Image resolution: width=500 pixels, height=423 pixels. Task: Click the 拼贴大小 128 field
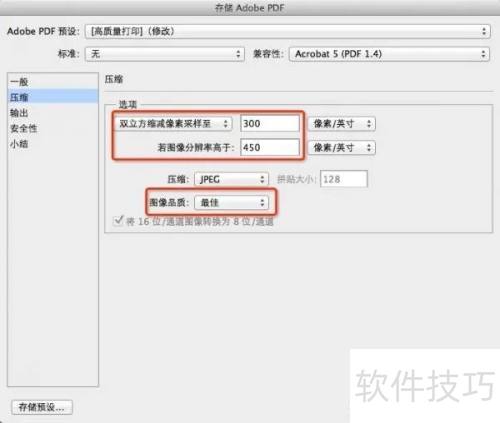pos(344,179)
